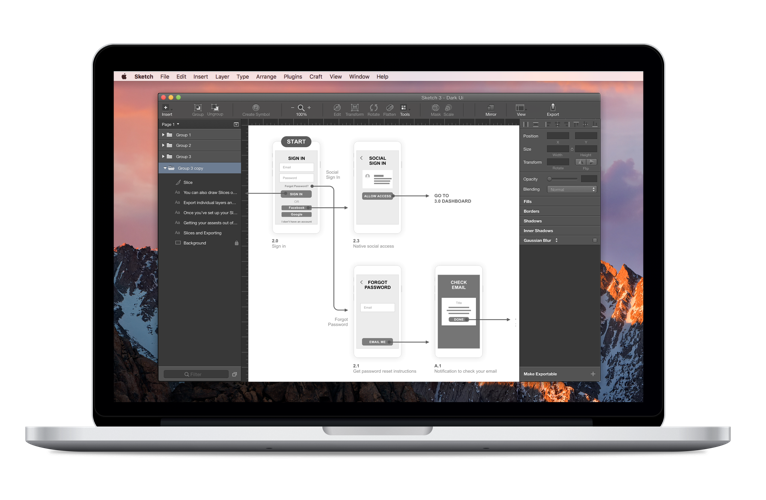The height and width of the screenshot is (500, 766).
Task: Click the plus next to Make Exportable
Action: [593, 374]
